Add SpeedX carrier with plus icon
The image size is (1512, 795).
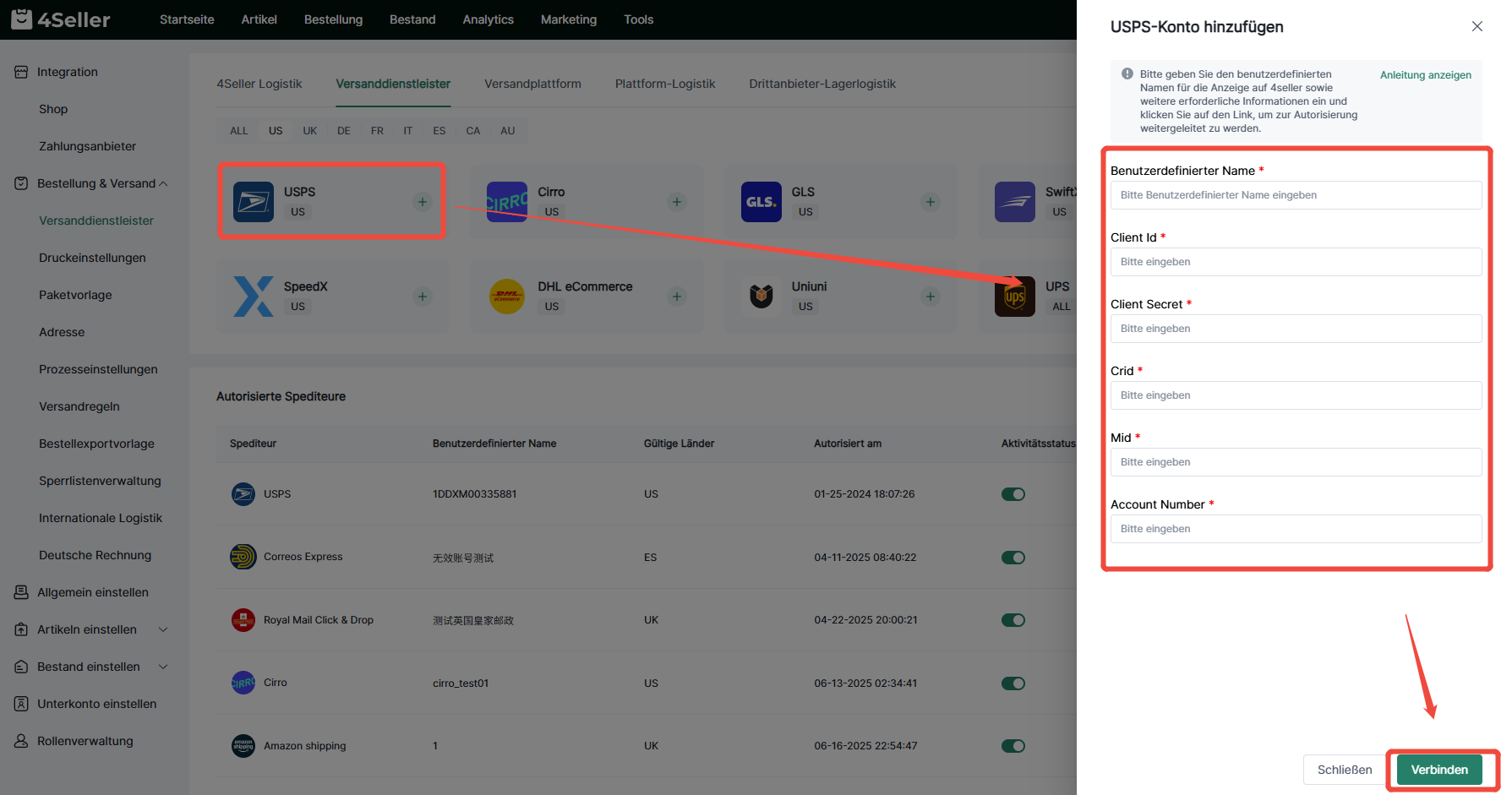click(x=423, y=297)
